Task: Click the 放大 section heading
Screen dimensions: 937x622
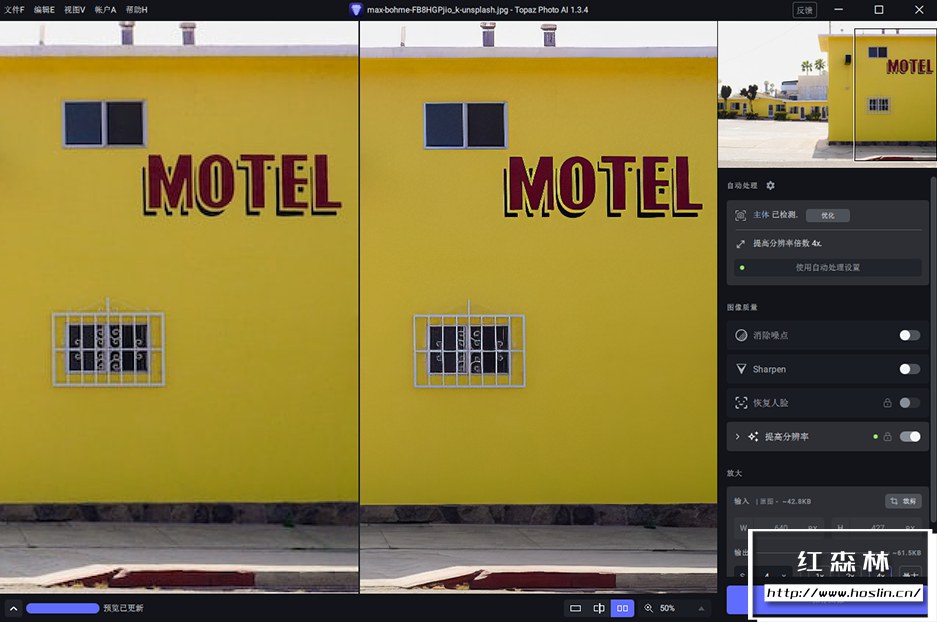Action: click(734, 473)
